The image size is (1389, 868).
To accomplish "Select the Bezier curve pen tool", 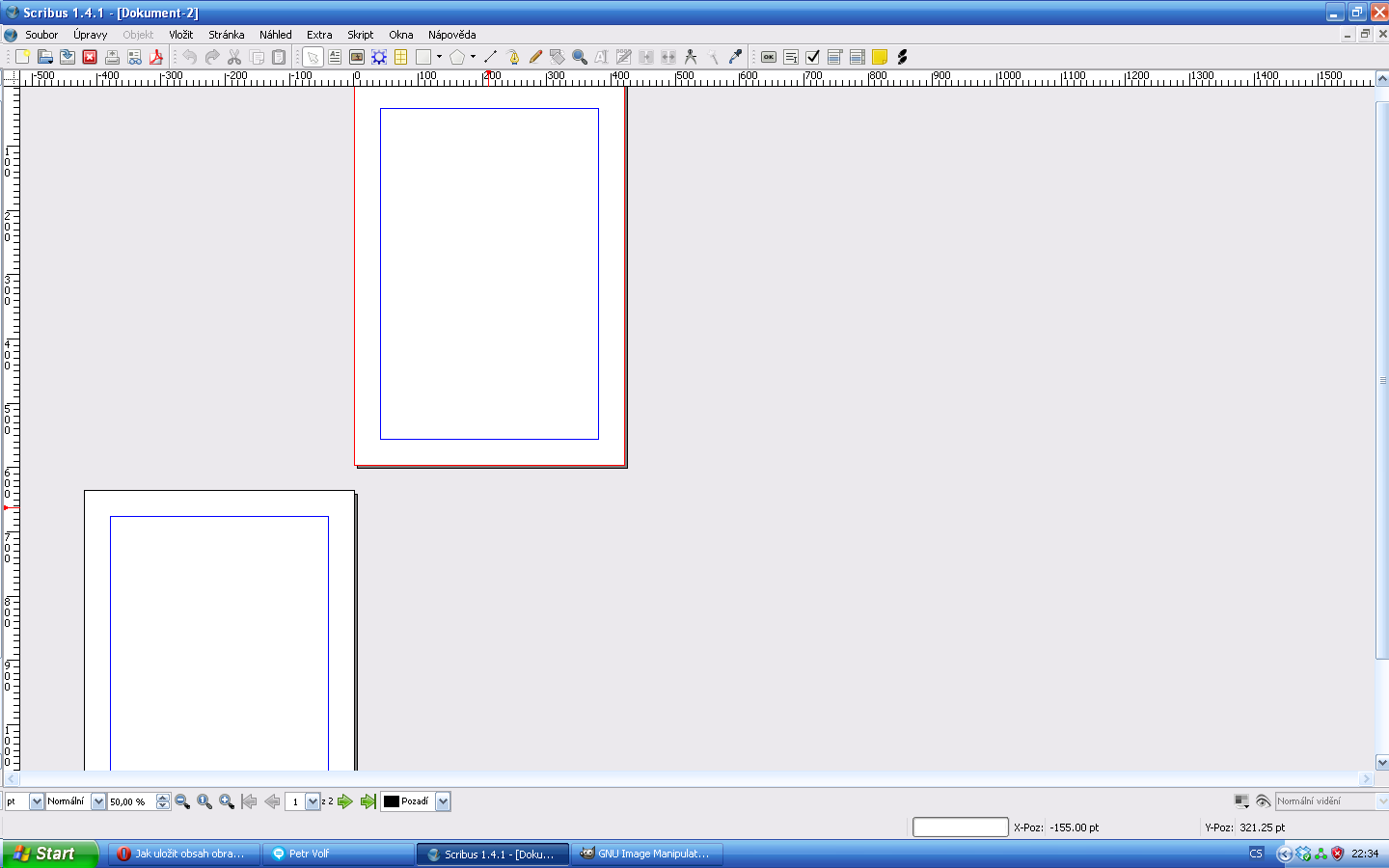I will (513, 57).
